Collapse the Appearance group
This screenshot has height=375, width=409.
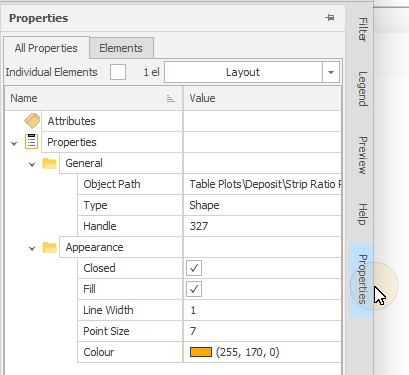coord(32,248)
